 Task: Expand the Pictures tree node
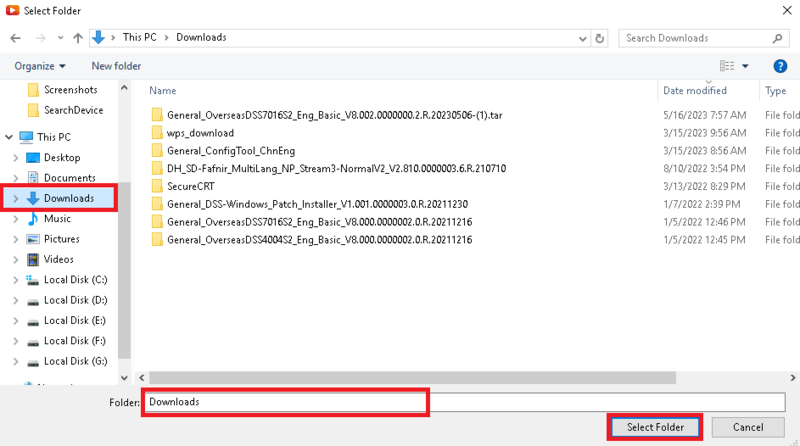coord(15,239)
